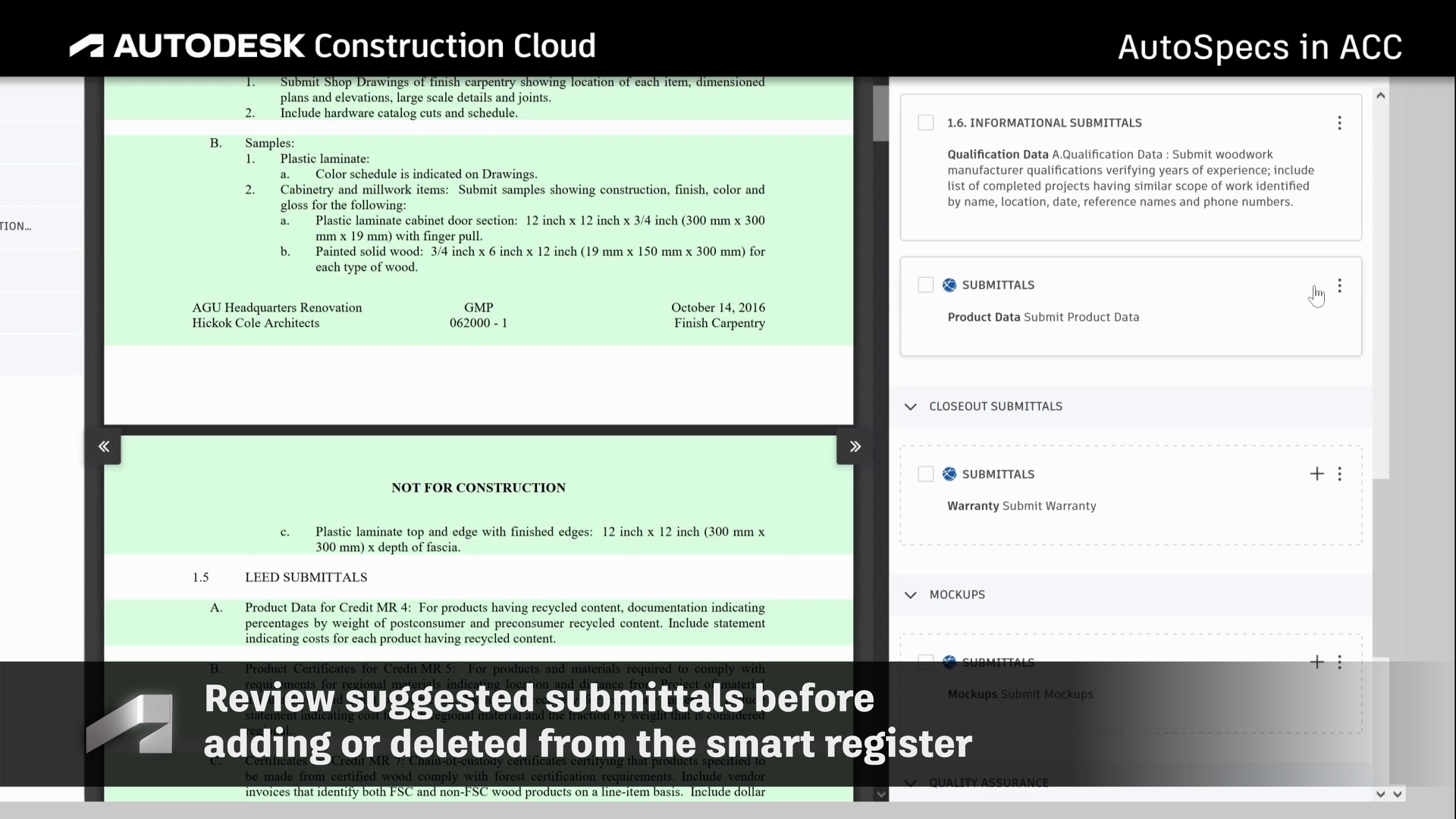
Task: Collapse the Quality Assurance section
Action: (x=910, y=783)
